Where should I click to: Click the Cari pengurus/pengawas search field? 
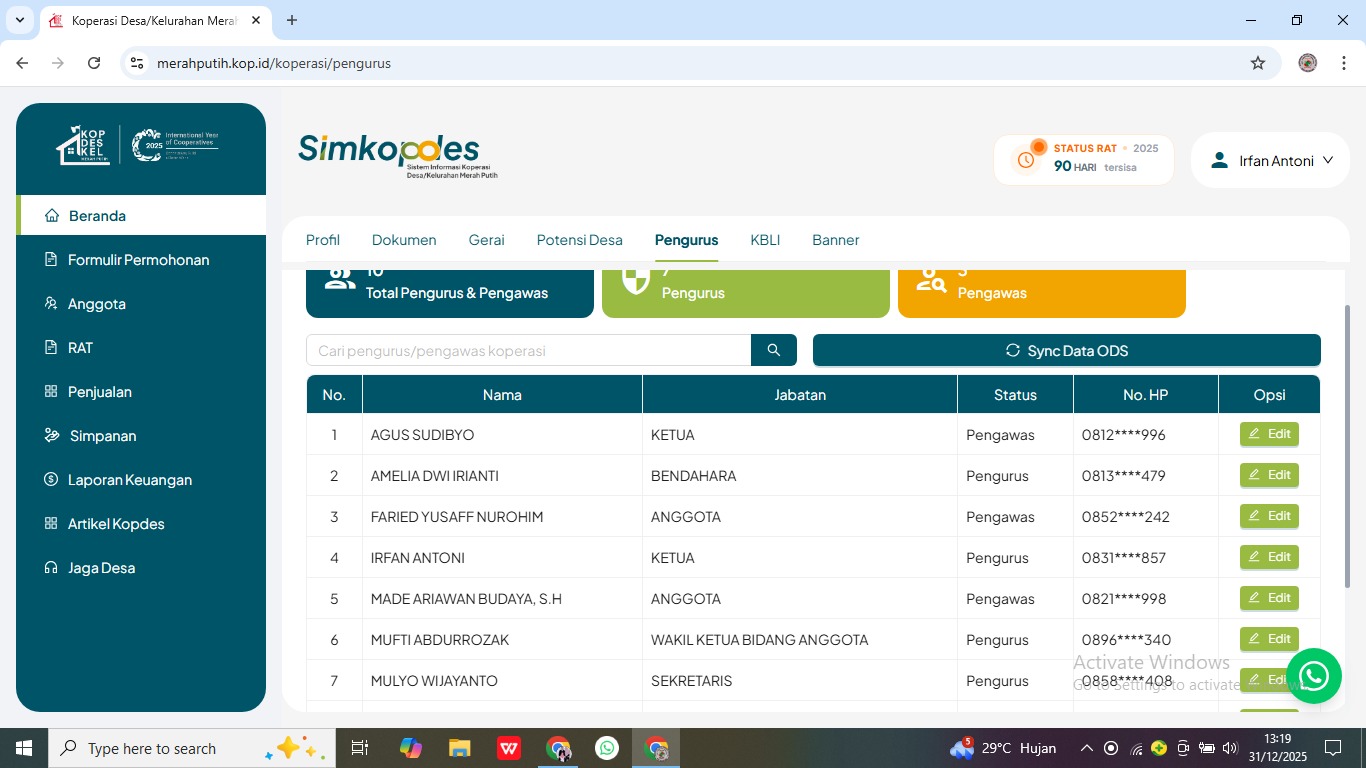(x=528, y=350)
